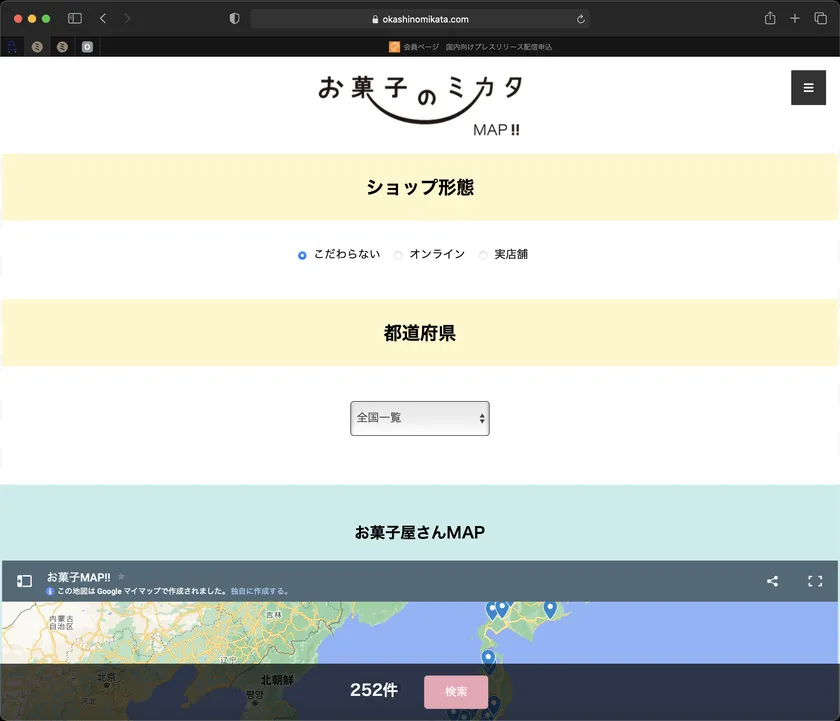Click the first pinned tab

12,47
